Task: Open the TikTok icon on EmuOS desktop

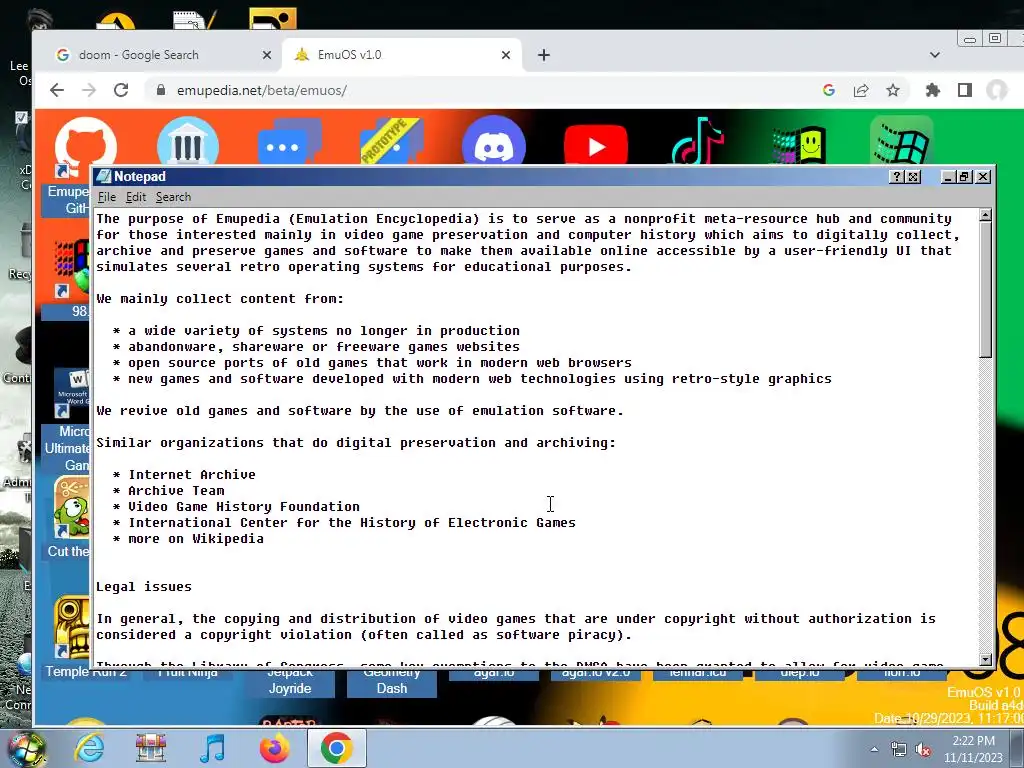Action: 697,141
